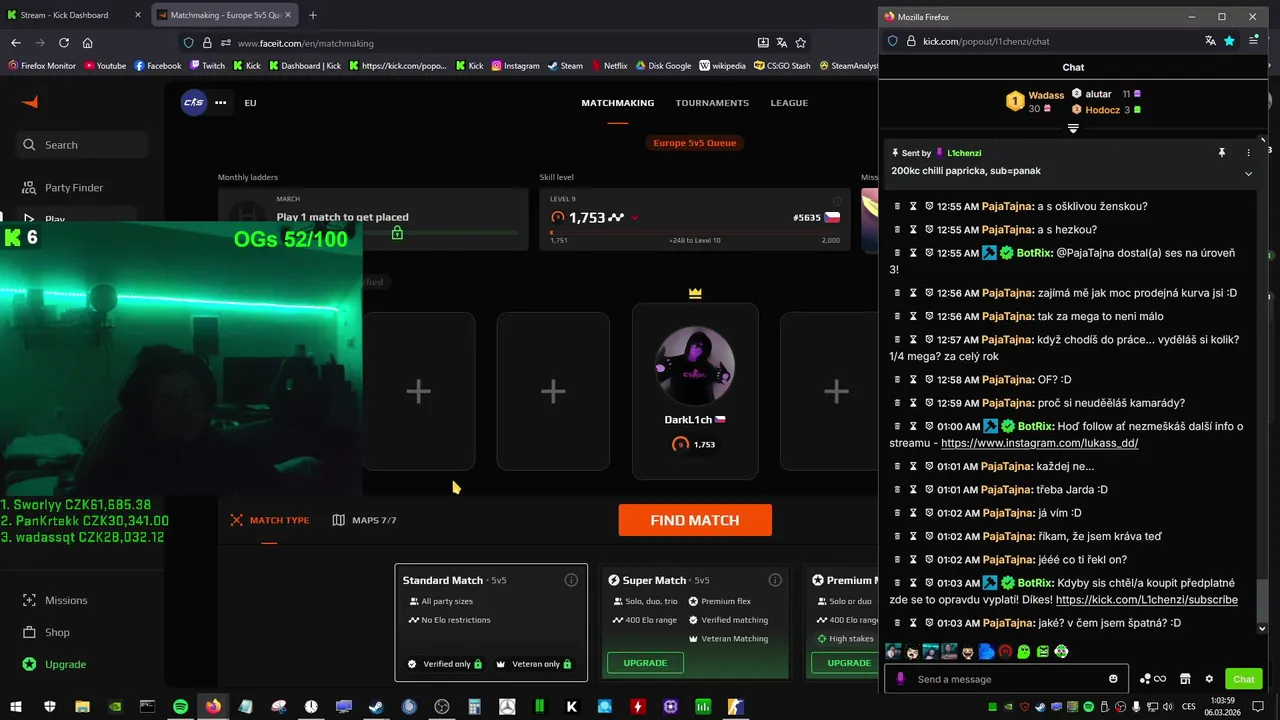
Task: Open the Kick app on taskbar
Action: point(572,706)
